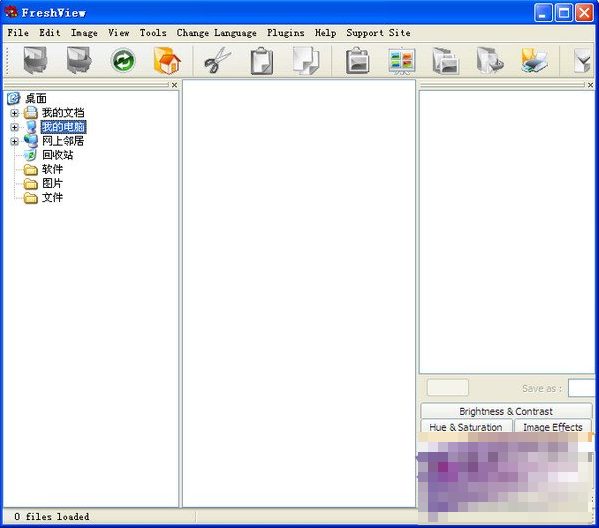Click the '0 files loaded' status text
The image size is (599, 528).
[x=52, y=517]
